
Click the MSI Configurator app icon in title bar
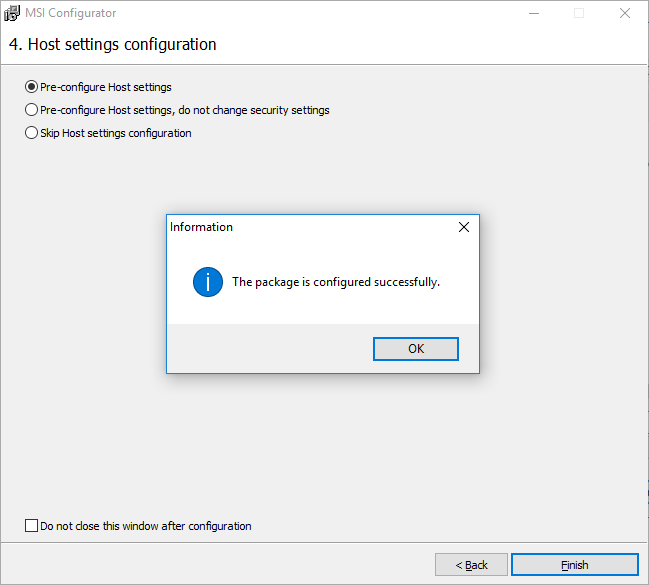coord(12,14)
